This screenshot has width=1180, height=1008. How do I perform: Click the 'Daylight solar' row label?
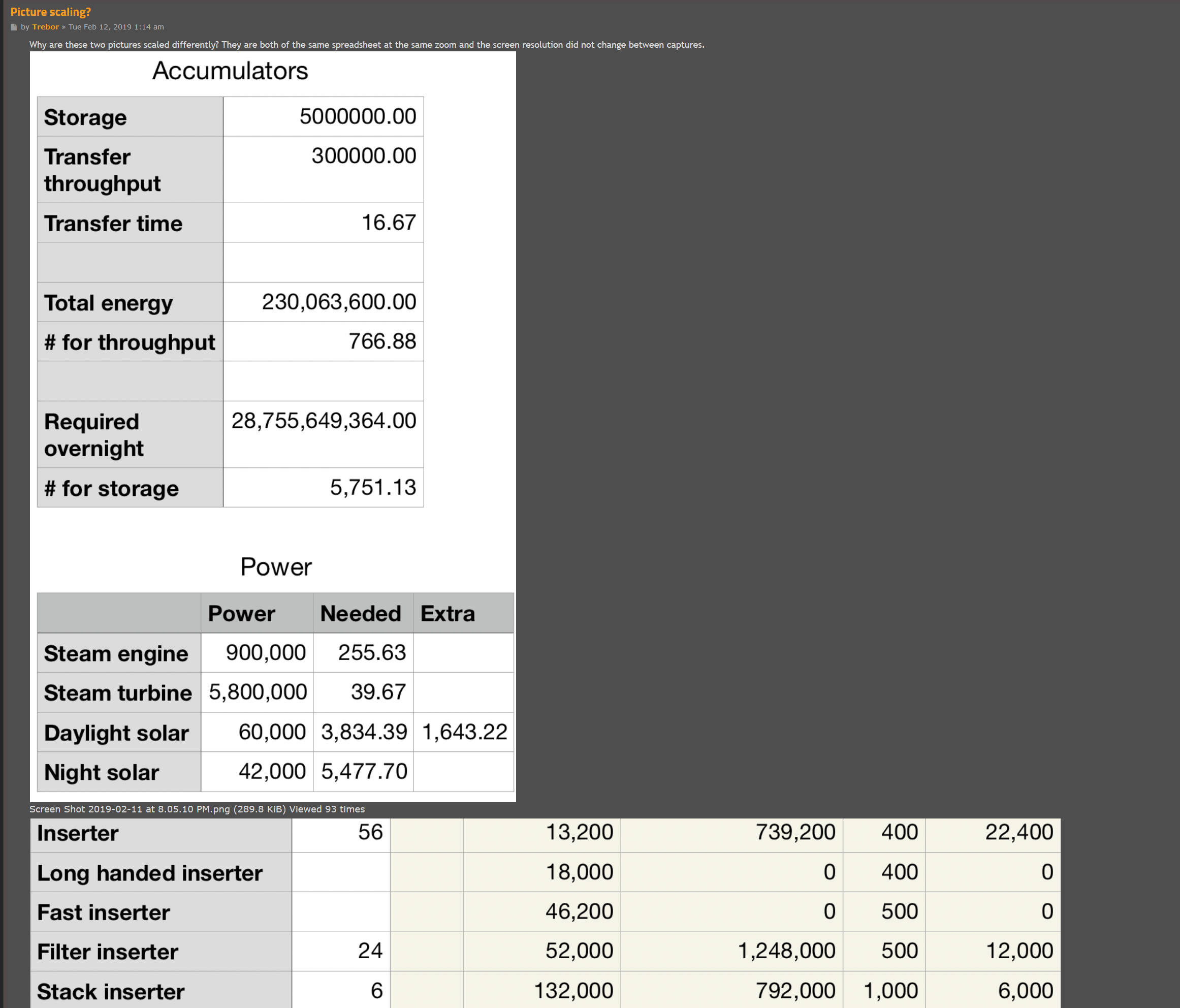116,733
